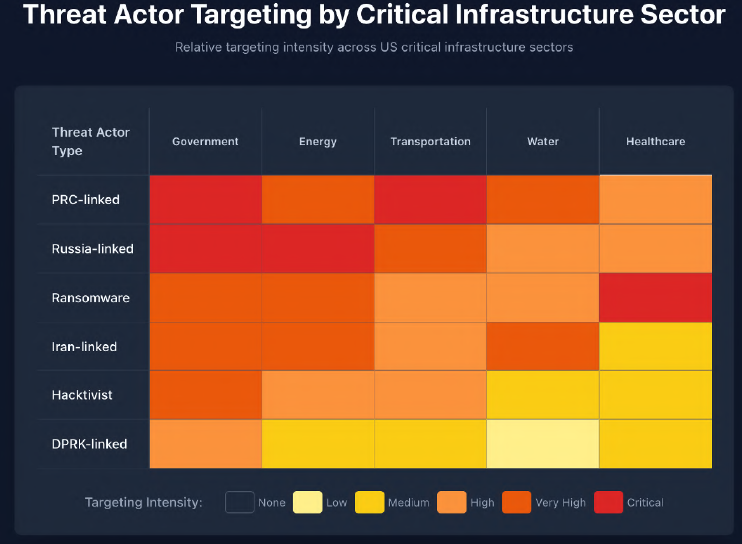Viewport: 742px width, 544px height.
Task: Click the Very High legend swatch
Action: tap(517, 502)
